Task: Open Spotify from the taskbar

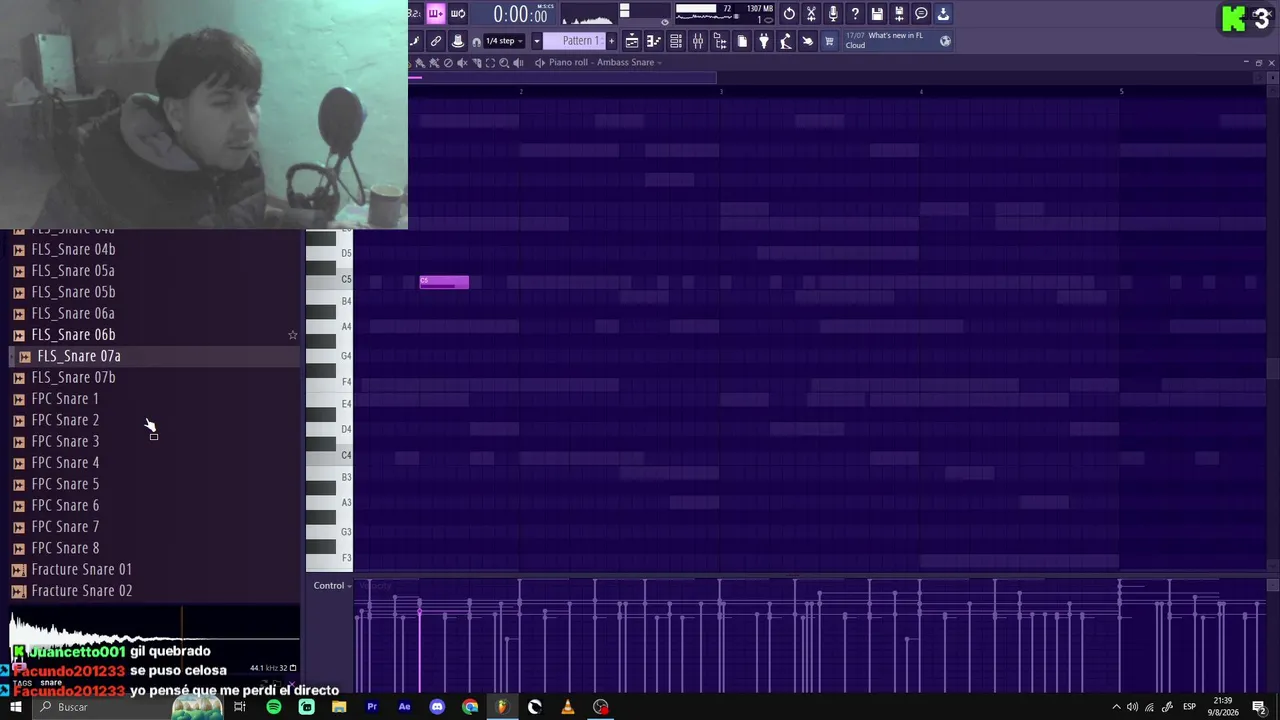Action: [x=273, y=707]
